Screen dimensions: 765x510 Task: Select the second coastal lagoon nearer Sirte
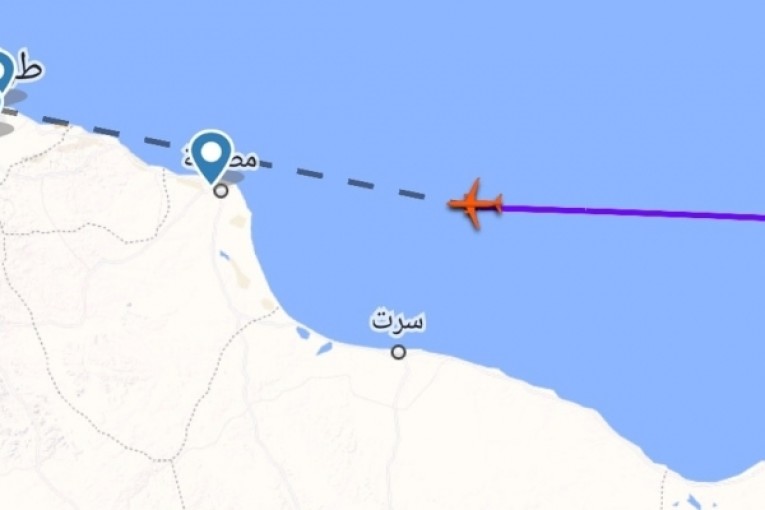pos(324,348)
